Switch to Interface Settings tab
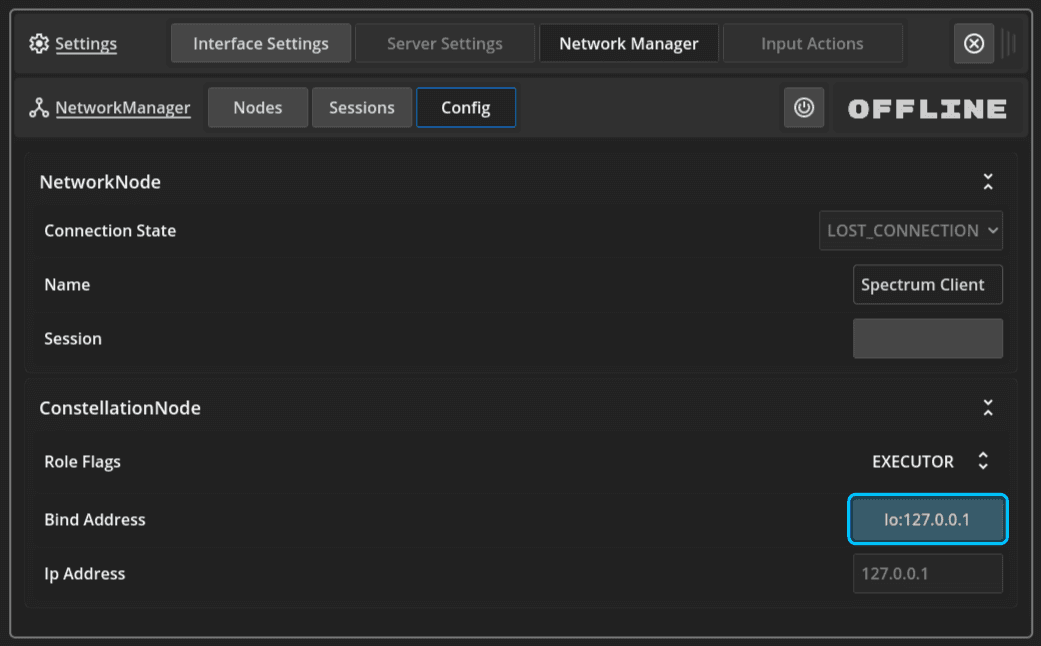 pyautogui.click(x=261, y=44)
